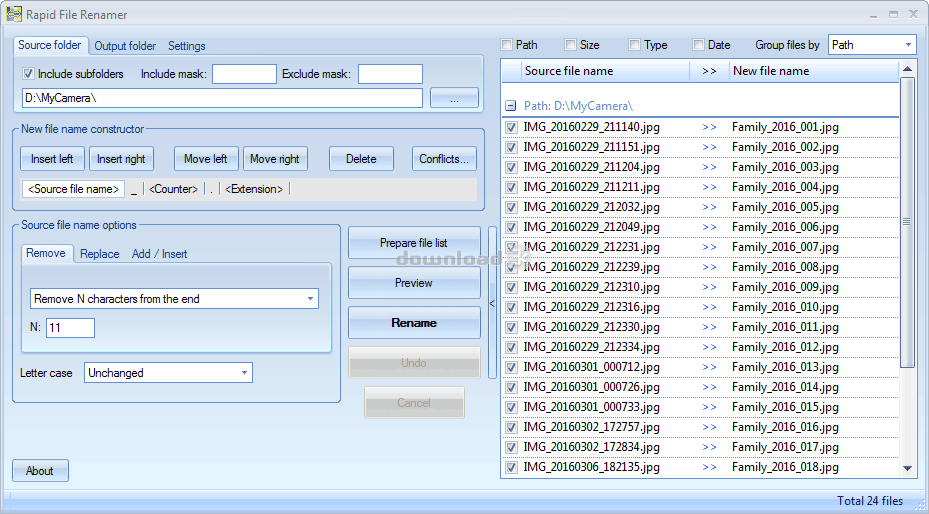
Task: Select row IMG_20160302_172757.jpg
Action: [x=700, y=427]
